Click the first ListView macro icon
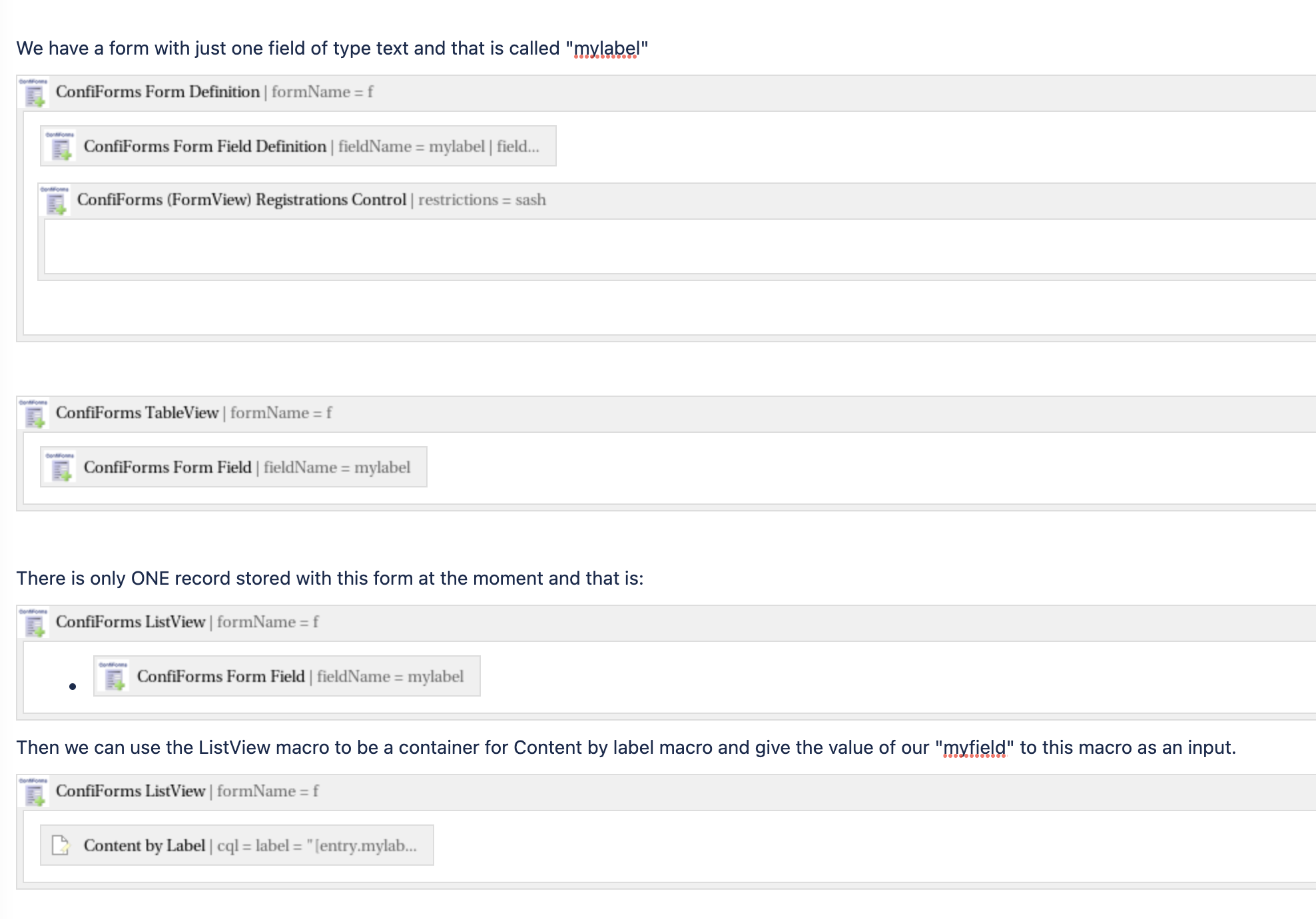This screenshot has width=1316, height=919. click(x=33, y=623)
